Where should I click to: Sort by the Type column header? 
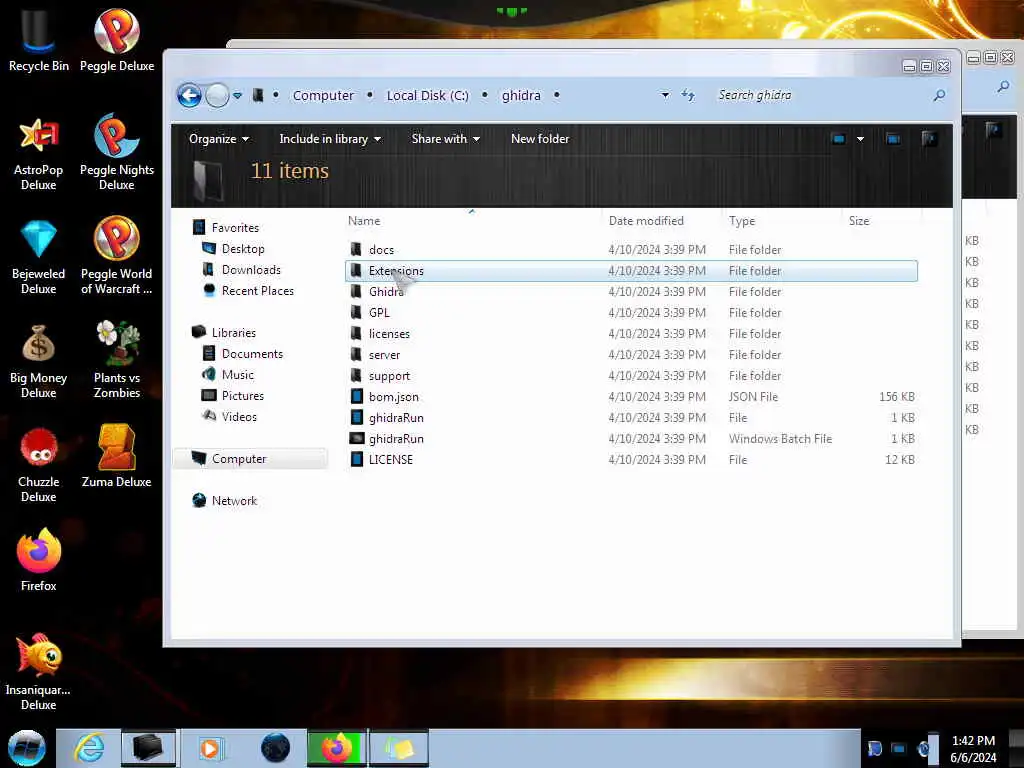pyautogui.click(x=742, y=221)
